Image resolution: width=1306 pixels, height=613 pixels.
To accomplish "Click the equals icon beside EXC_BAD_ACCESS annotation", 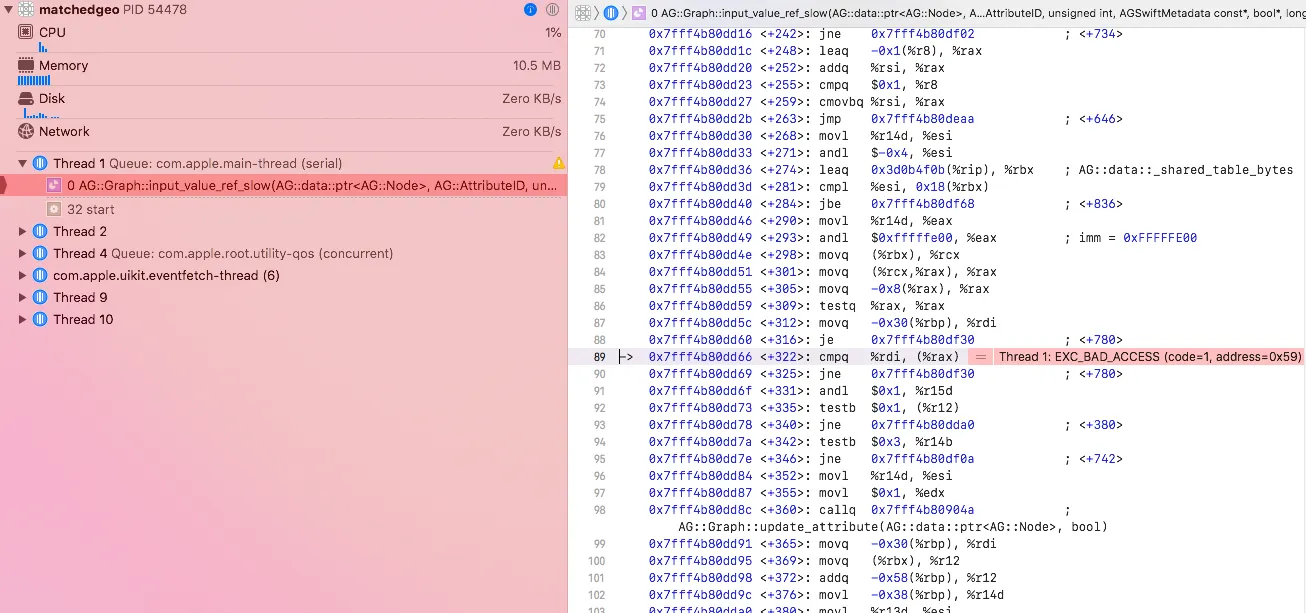I will tap(981, 356).
